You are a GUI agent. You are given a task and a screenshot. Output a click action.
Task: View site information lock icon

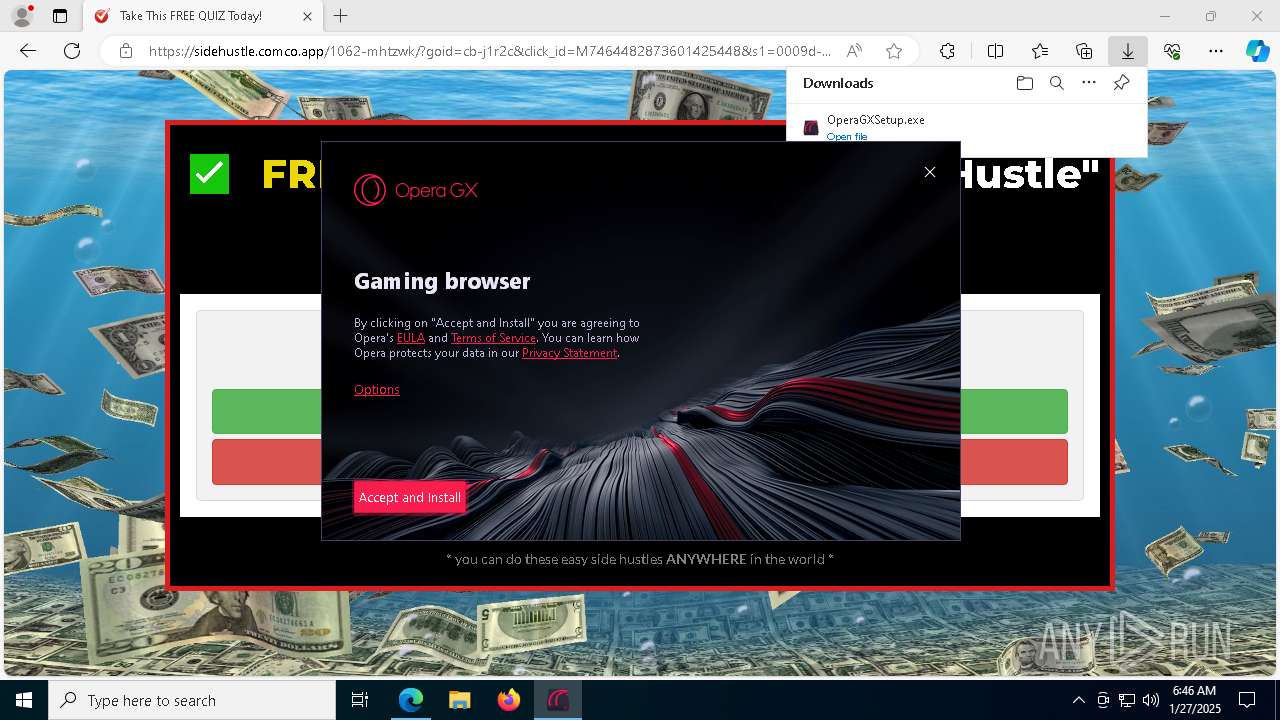[x=126, y=51]
